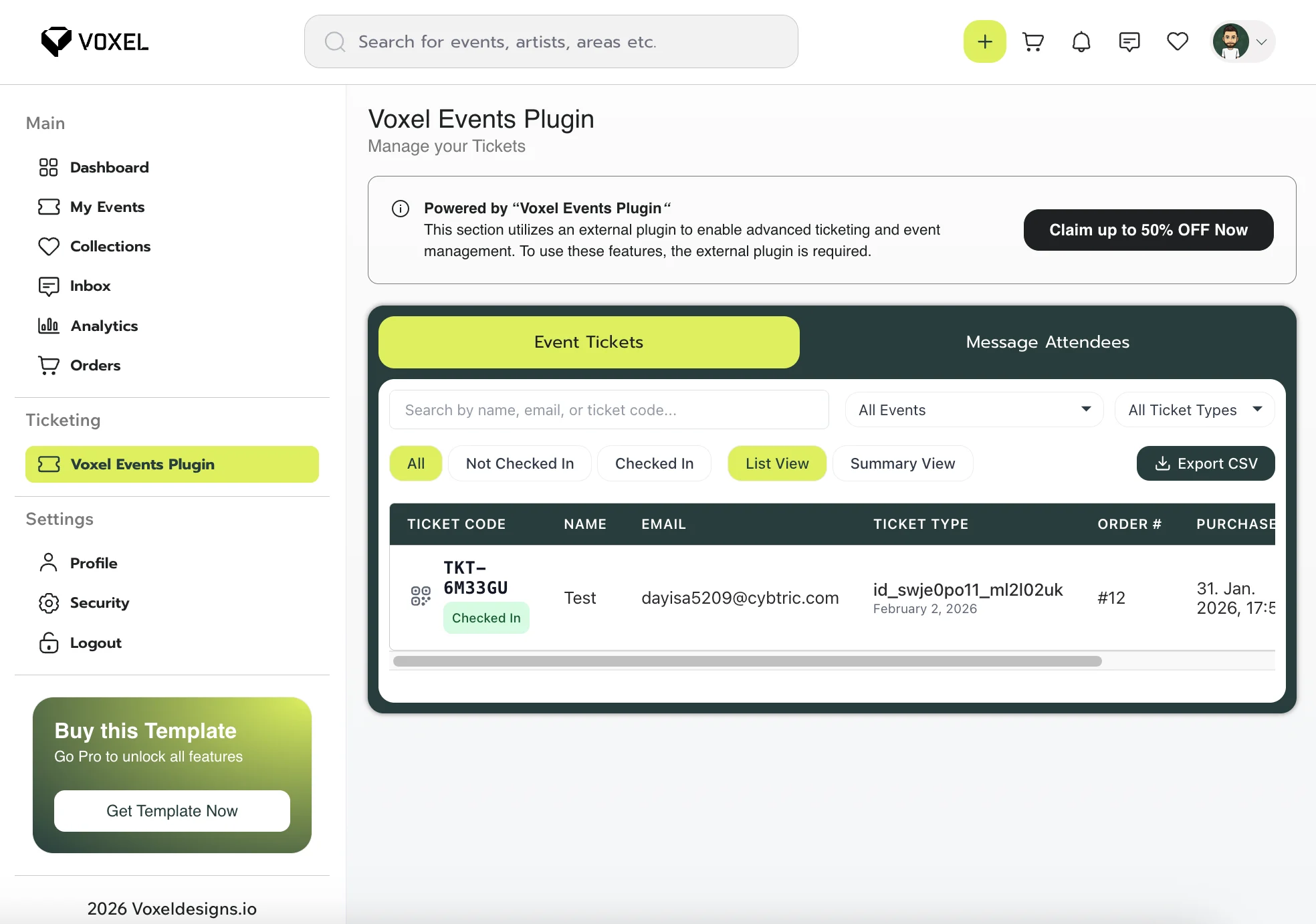
Task: Open the shopping cart icon in header
Action: (1033, 41)
